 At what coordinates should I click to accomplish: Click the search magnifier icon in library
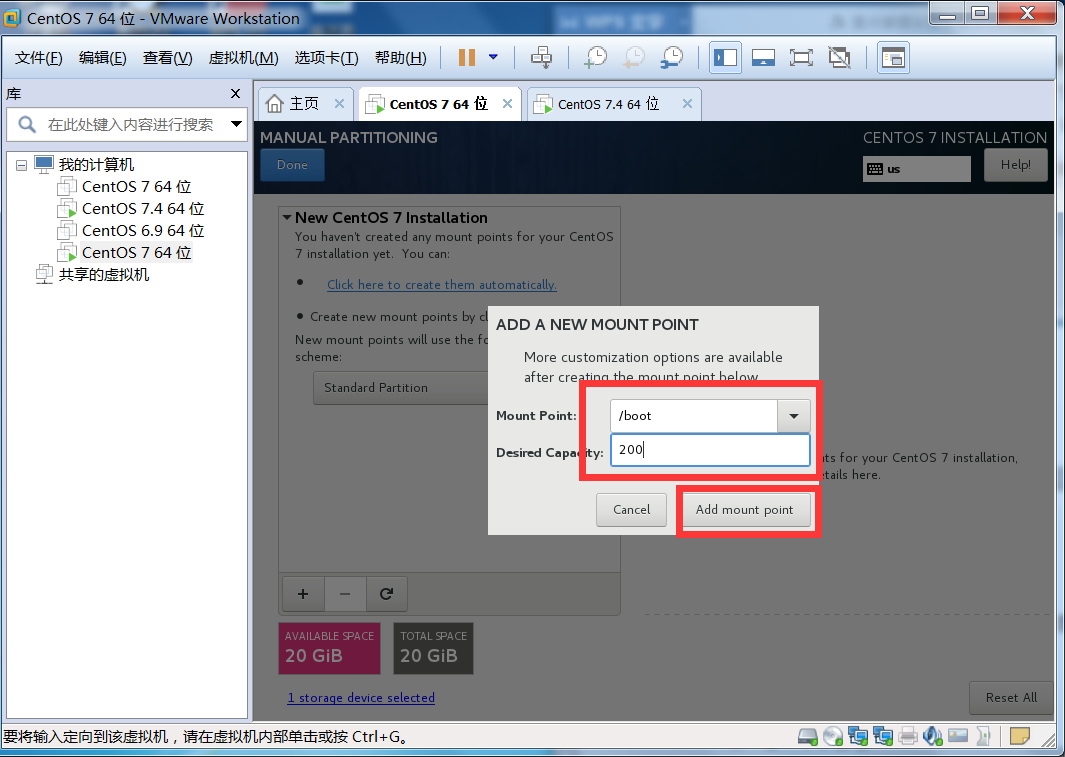tap(26, 125)
